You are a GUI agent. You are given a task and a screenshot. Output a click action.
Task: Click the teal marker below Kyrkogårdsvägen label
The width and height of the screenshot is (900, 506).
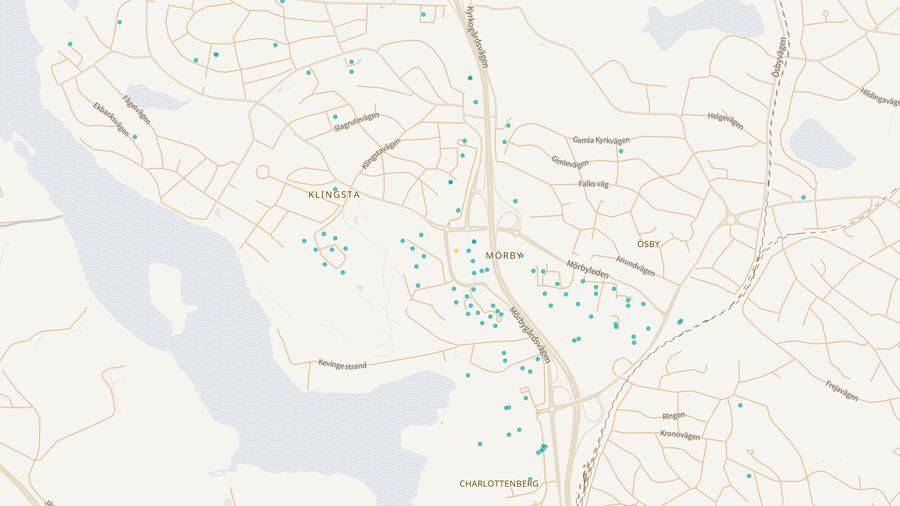click(470, 78)
